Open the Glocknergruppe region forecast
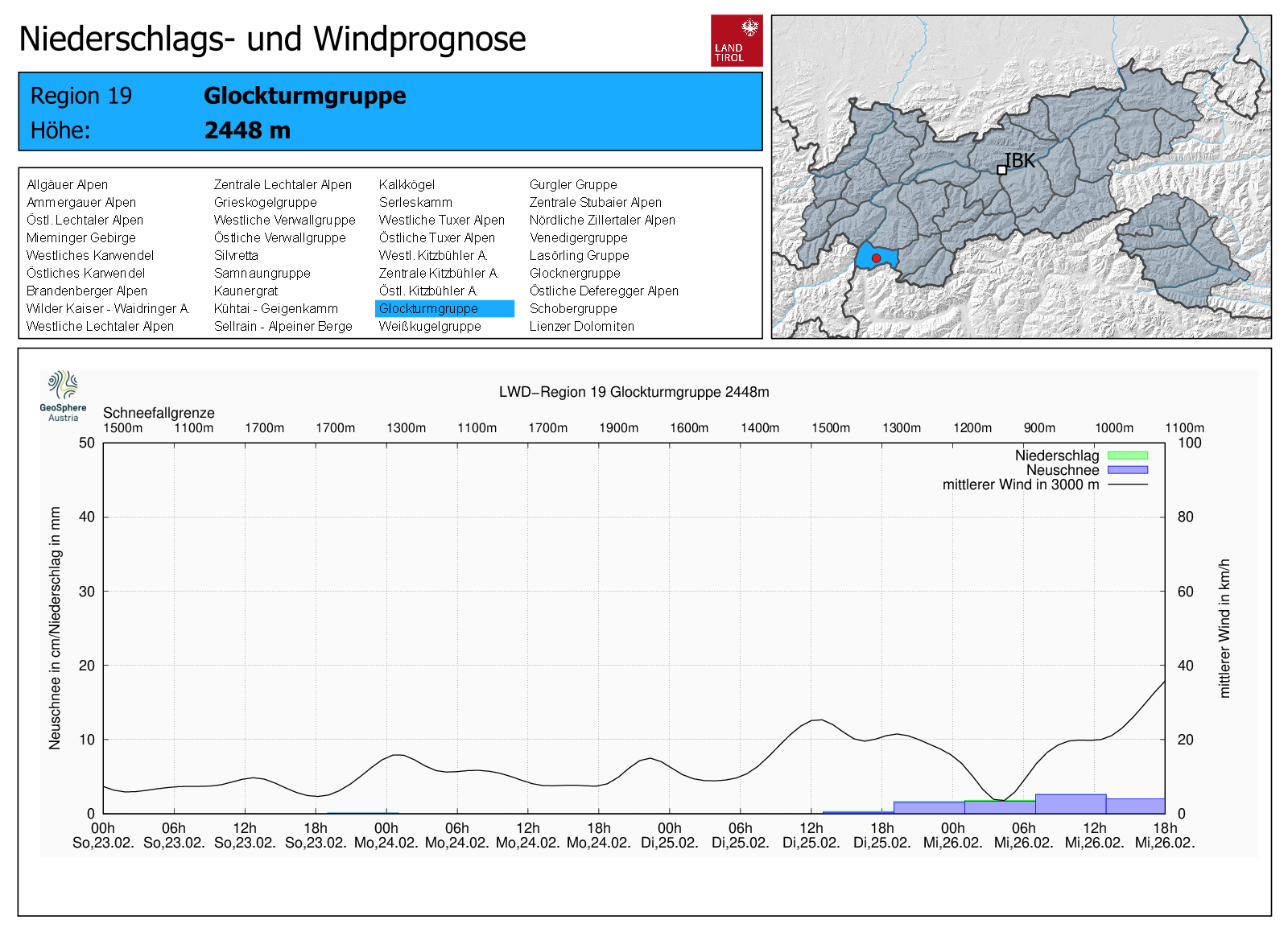1288x928 pixels. coord(574,274)
